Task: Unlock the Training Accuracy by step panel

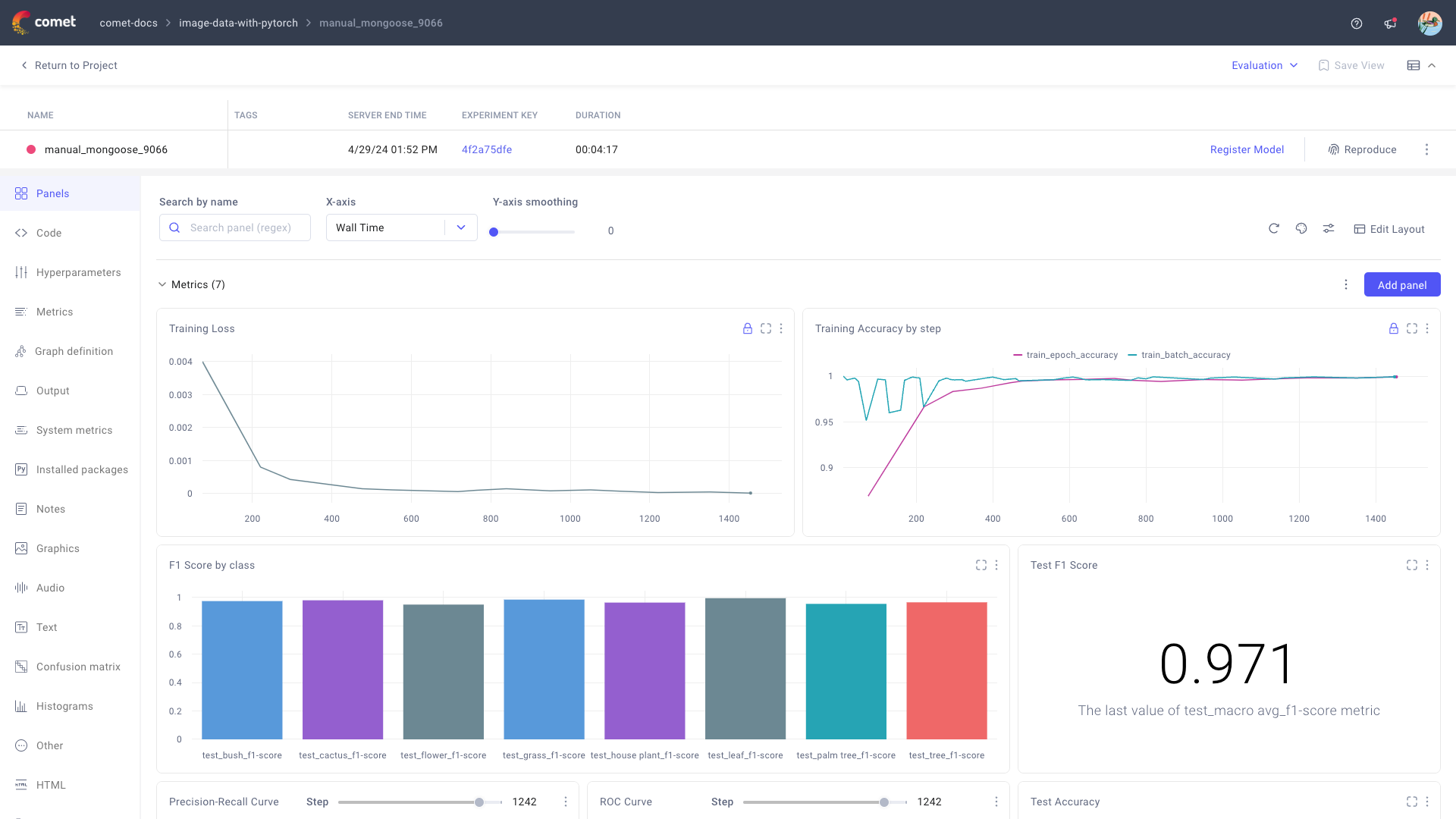Action: [x=1393, y=328]
